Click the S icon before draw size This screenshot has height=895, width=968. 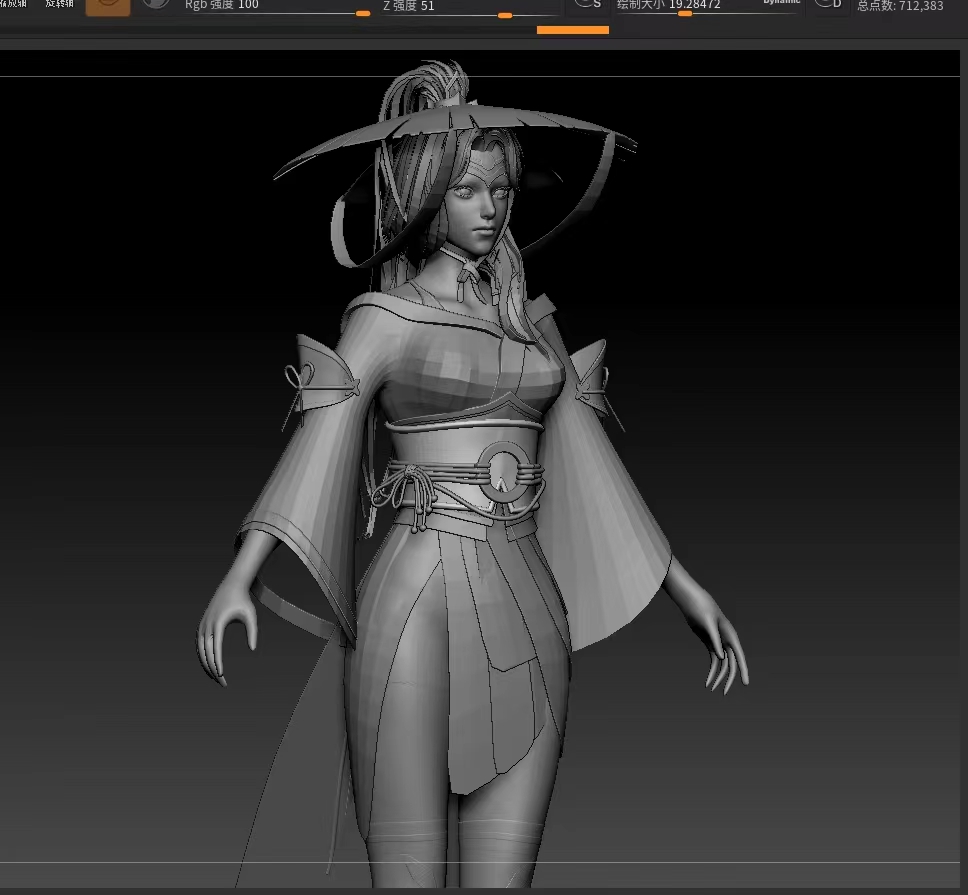click(589, 5)
